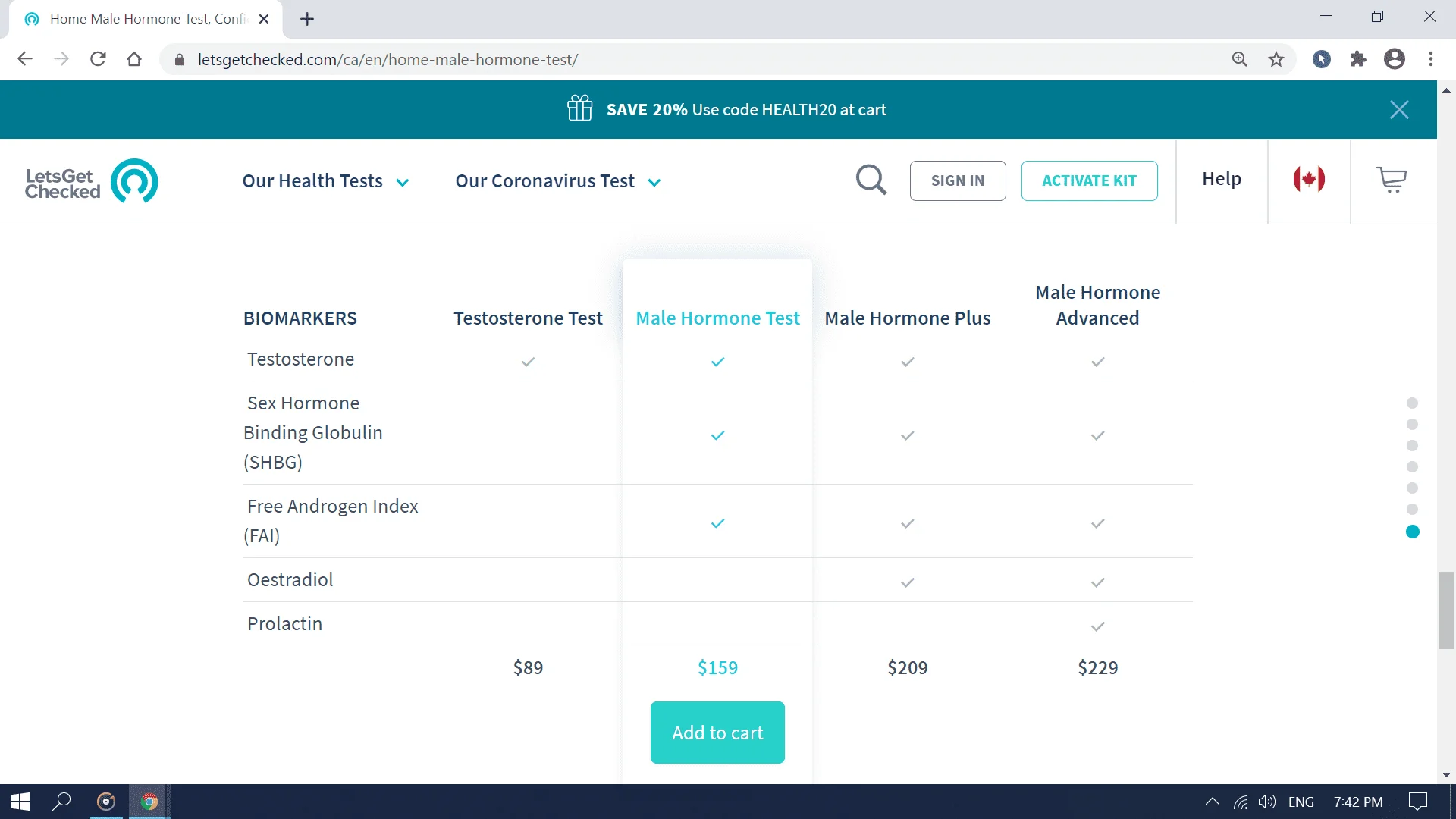
Task: Jump to the fourth page section dot
Action: 1412,466
